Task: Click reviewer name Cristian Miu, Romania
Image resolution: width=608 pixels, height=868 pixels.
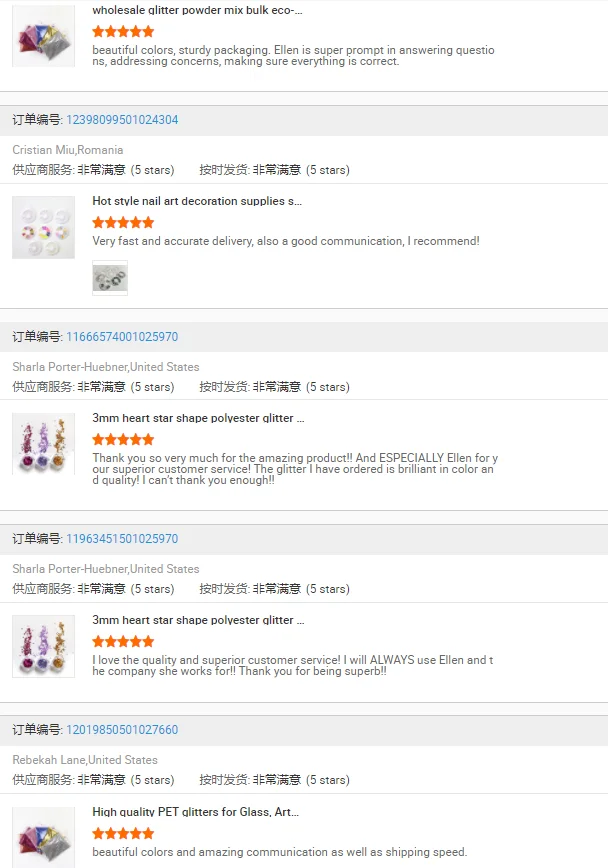Action: [68, 150]
